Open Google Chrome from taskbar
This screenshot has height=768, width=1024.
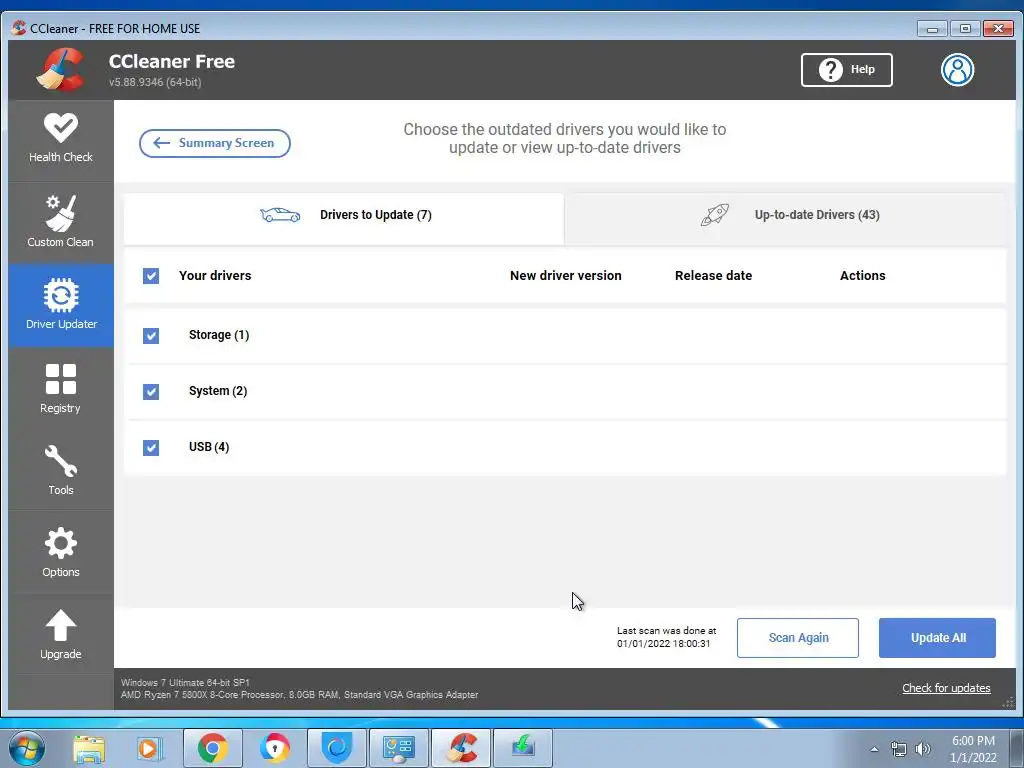point(213,748)
